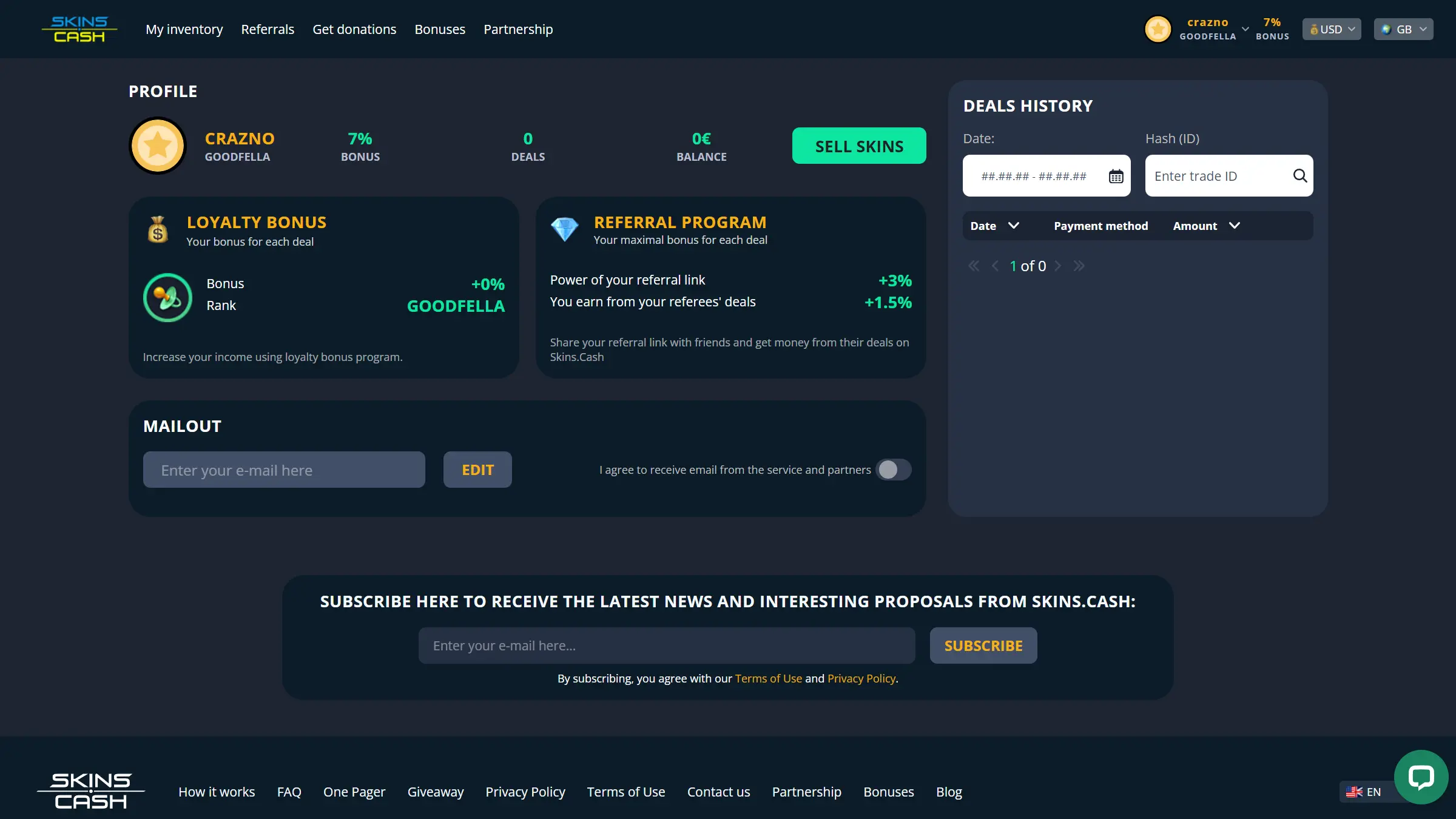Open Get donations in top navigation
Viewport: 1456px width, 819px height.
point(354,29)
